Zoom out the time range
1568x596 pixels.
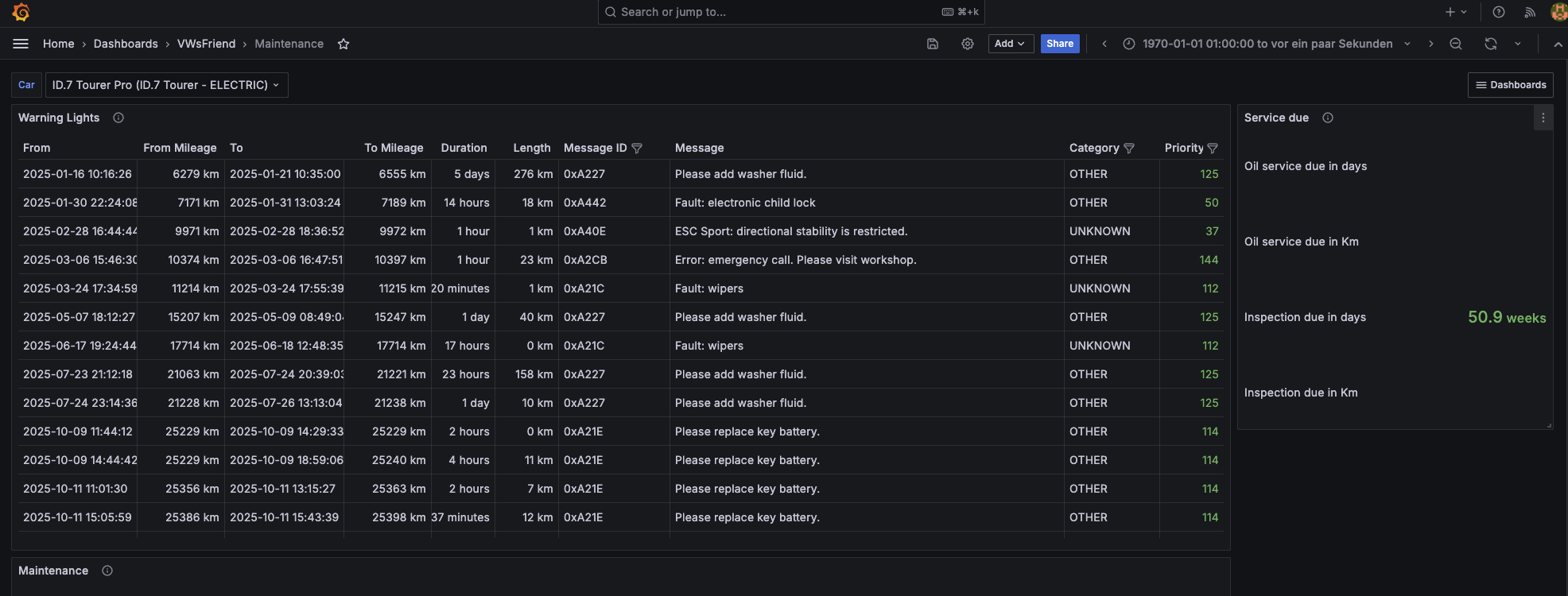coord(1456,44)
